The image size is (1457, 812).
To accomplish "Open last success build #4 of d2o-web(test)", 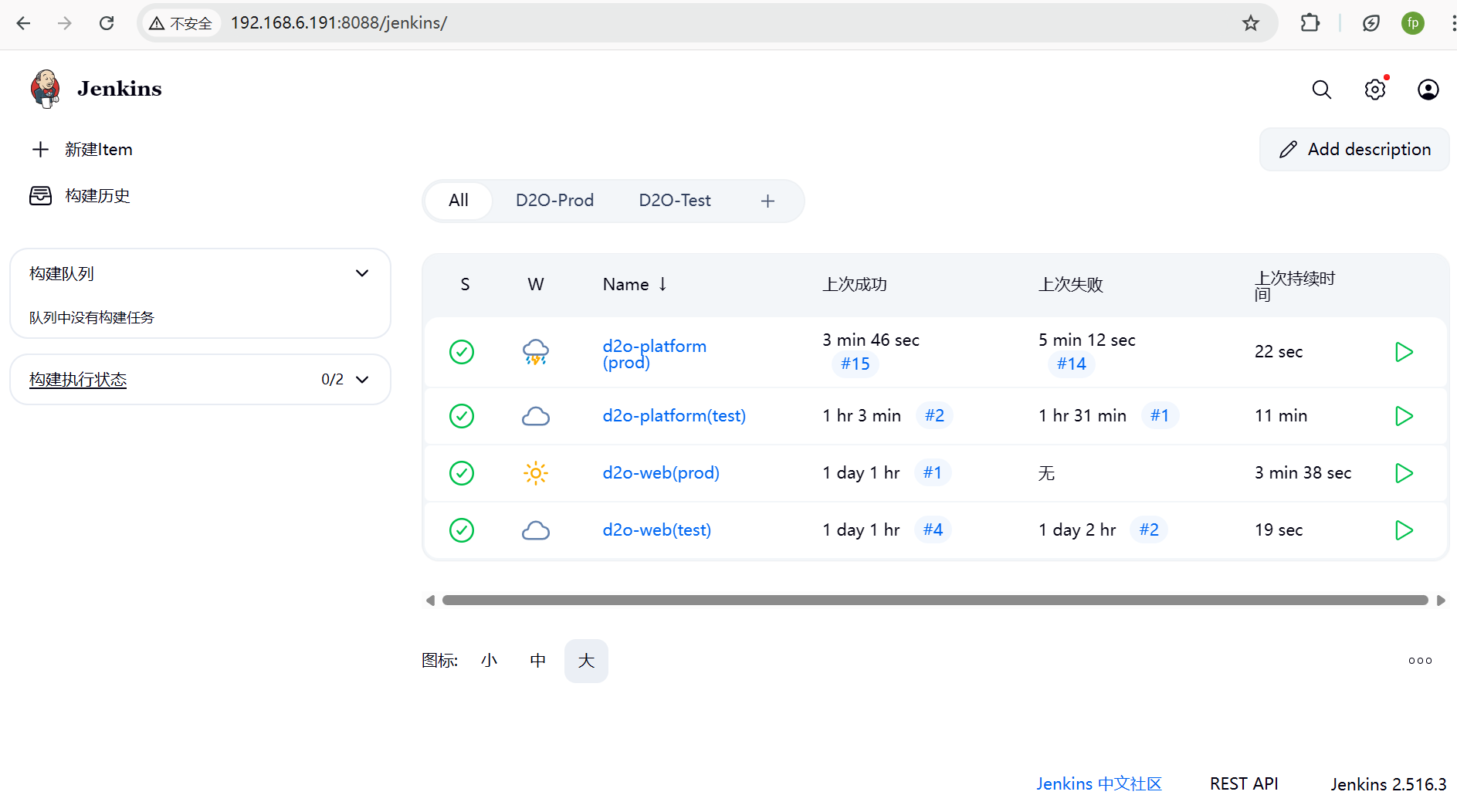I will (933, 529).
